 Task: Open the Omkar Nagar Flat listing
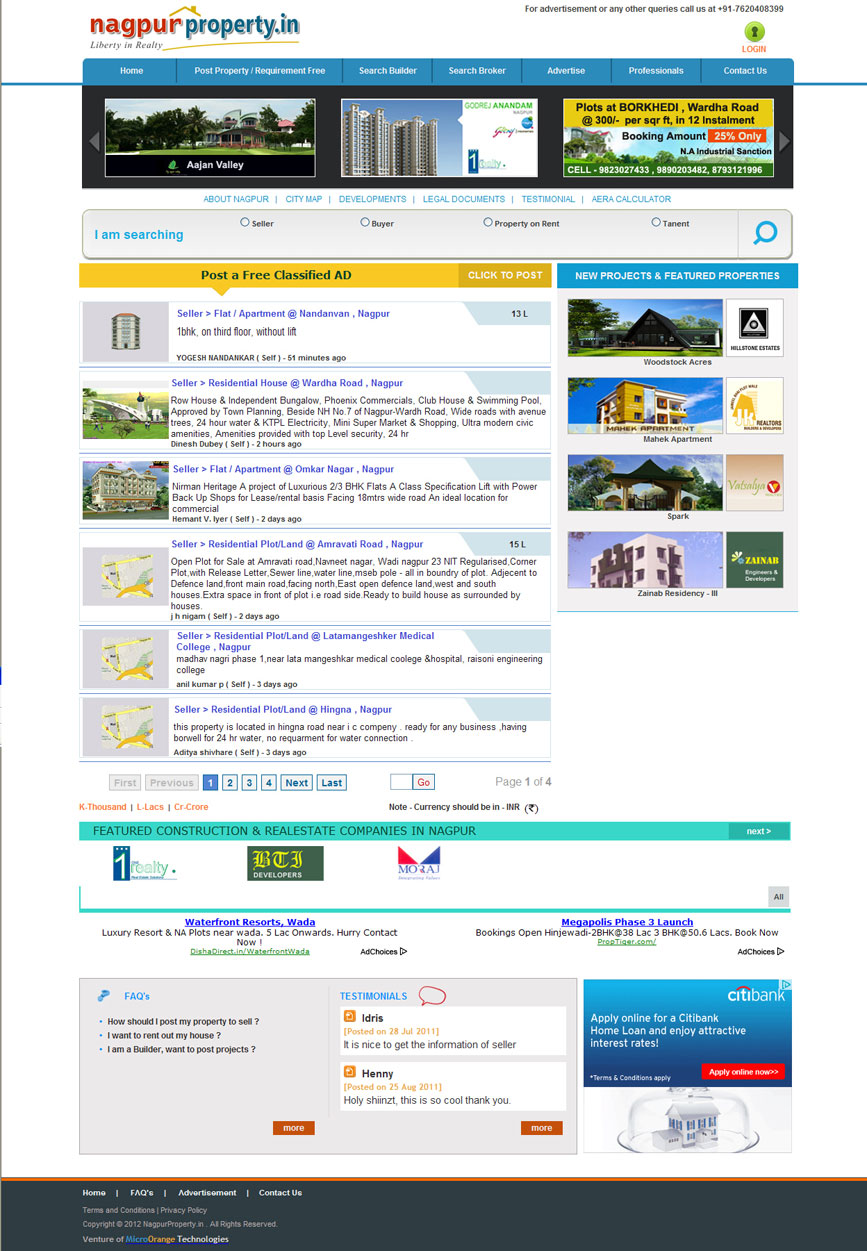(283, 469)
